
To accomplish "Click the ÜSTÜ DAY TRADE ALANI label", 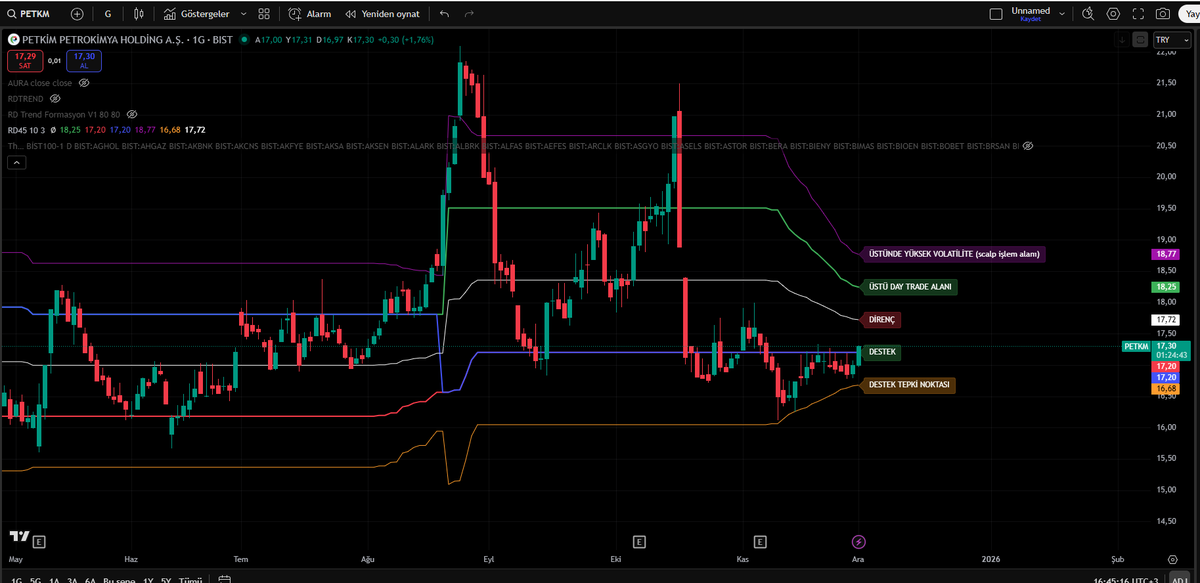I will tap(912, 287).
